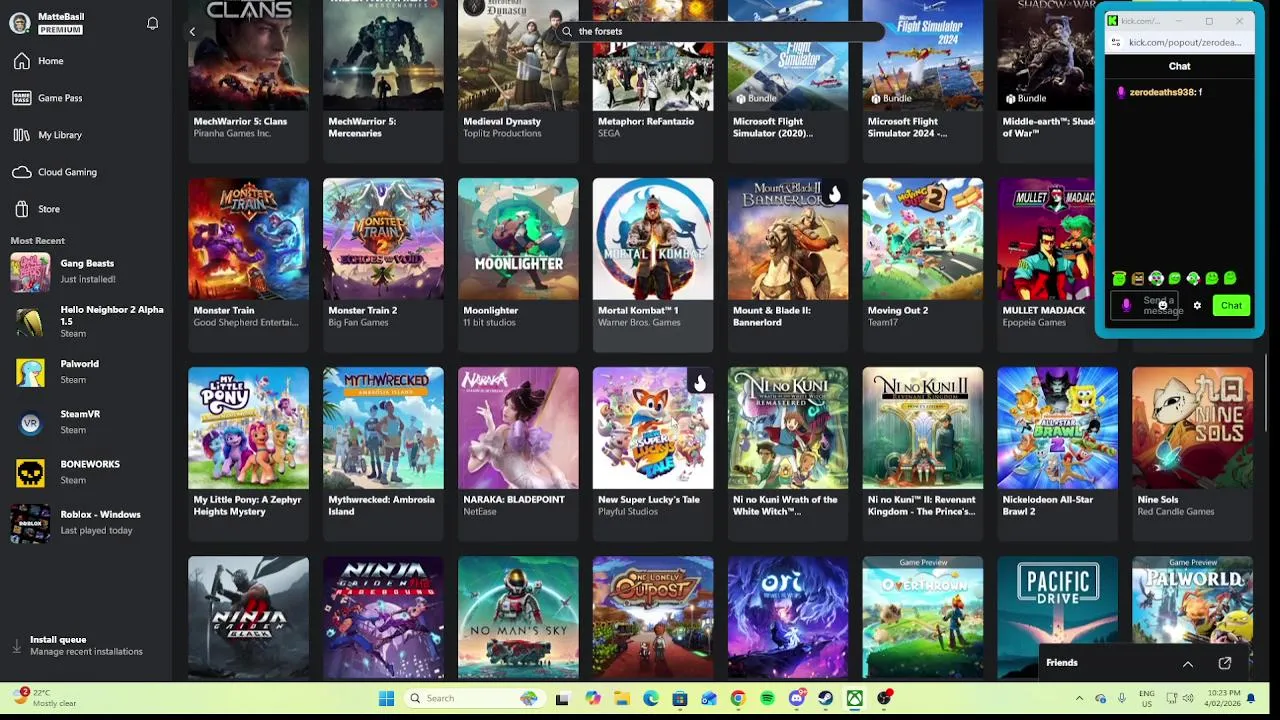Open the Windows Start menu
Screen dimensions: 1280x720
tap(386, 698)
